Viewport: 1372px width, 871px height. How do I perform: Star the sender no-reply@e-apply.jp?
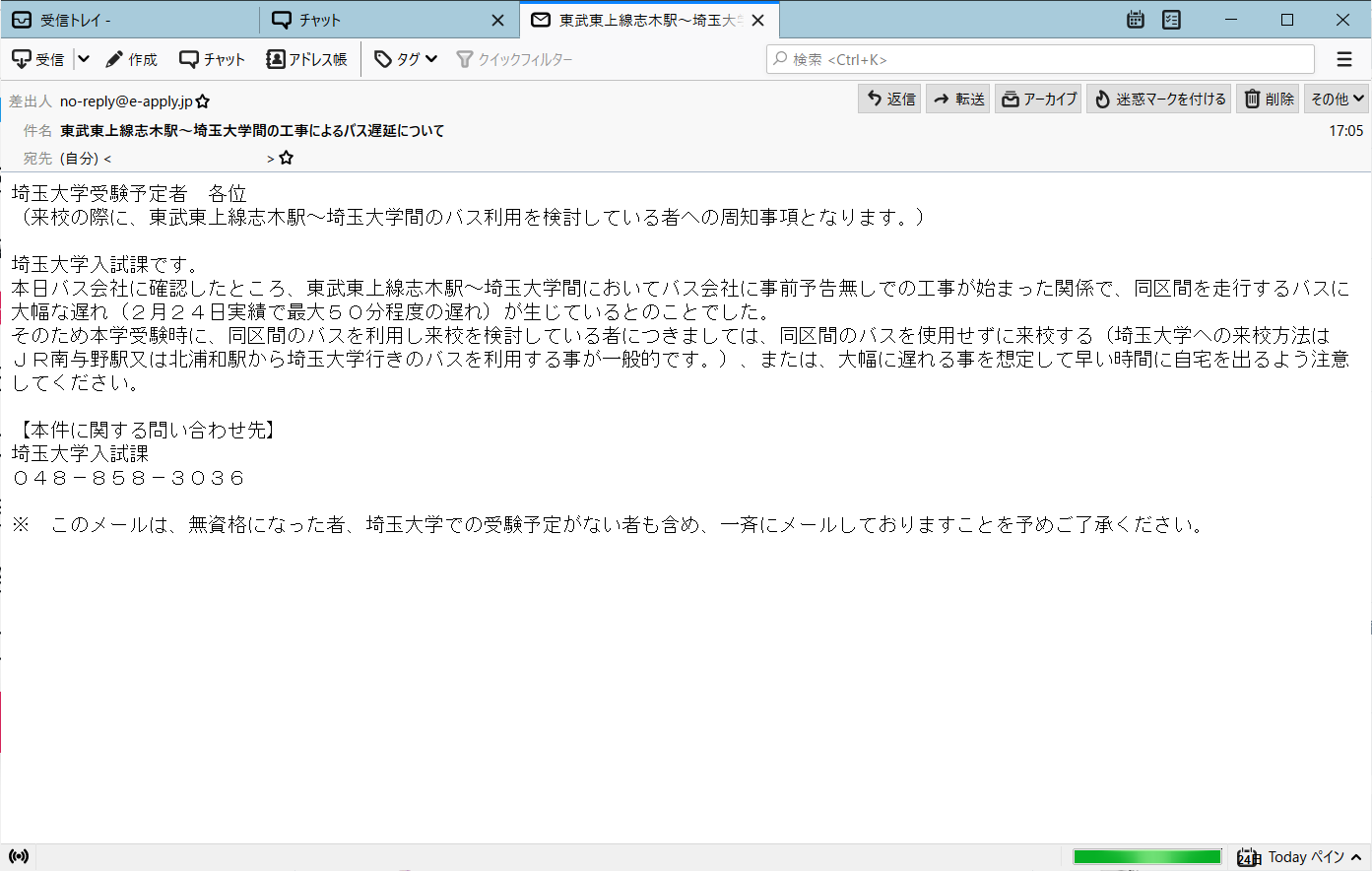[203, 101]
